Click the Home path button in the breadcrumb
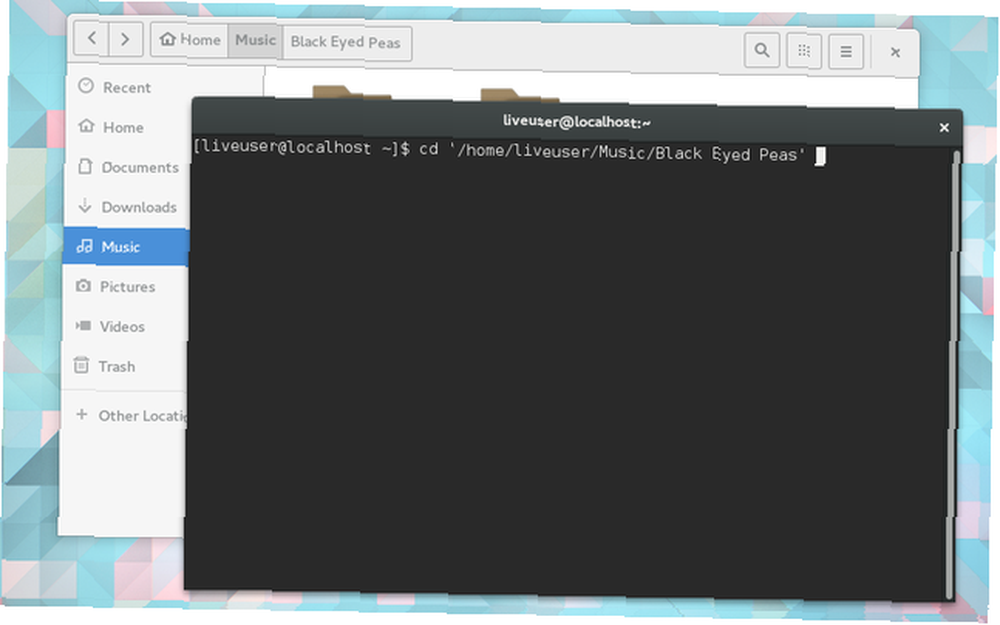This screenshot has width=1000, height=625. (189, 40)
